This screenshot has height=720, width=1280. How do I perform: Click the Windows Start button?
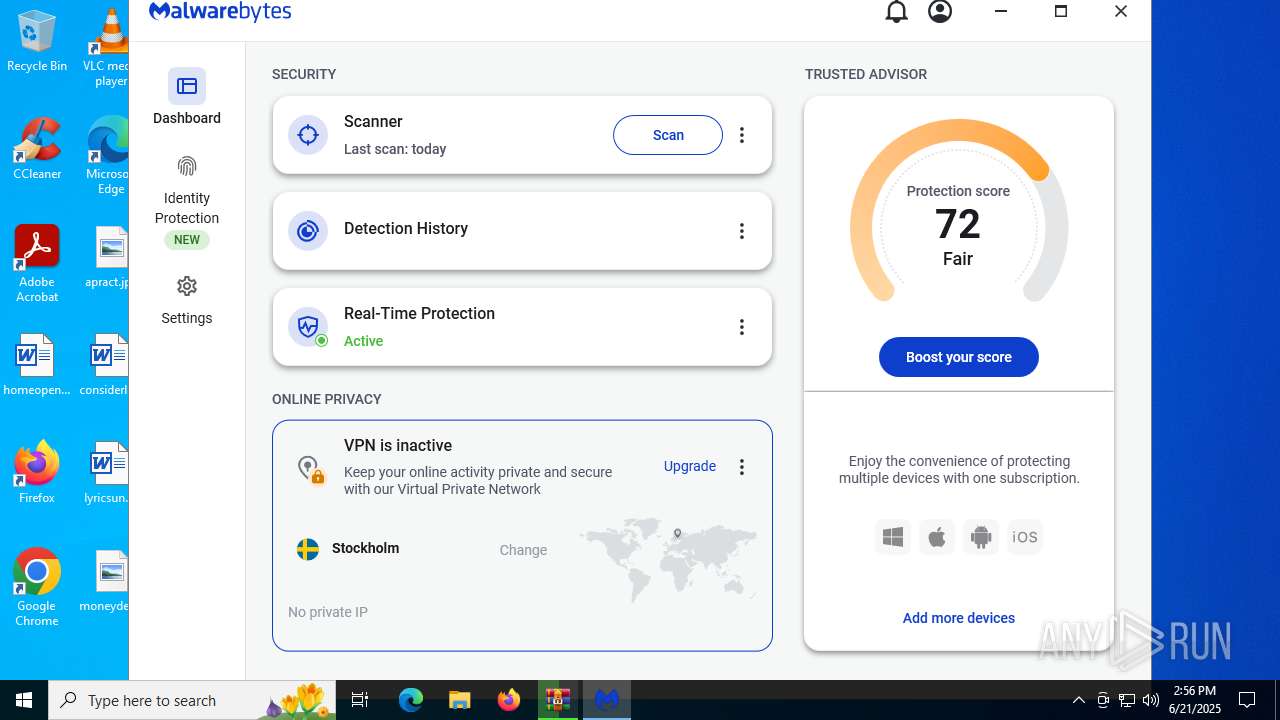[x=24, y=700]
